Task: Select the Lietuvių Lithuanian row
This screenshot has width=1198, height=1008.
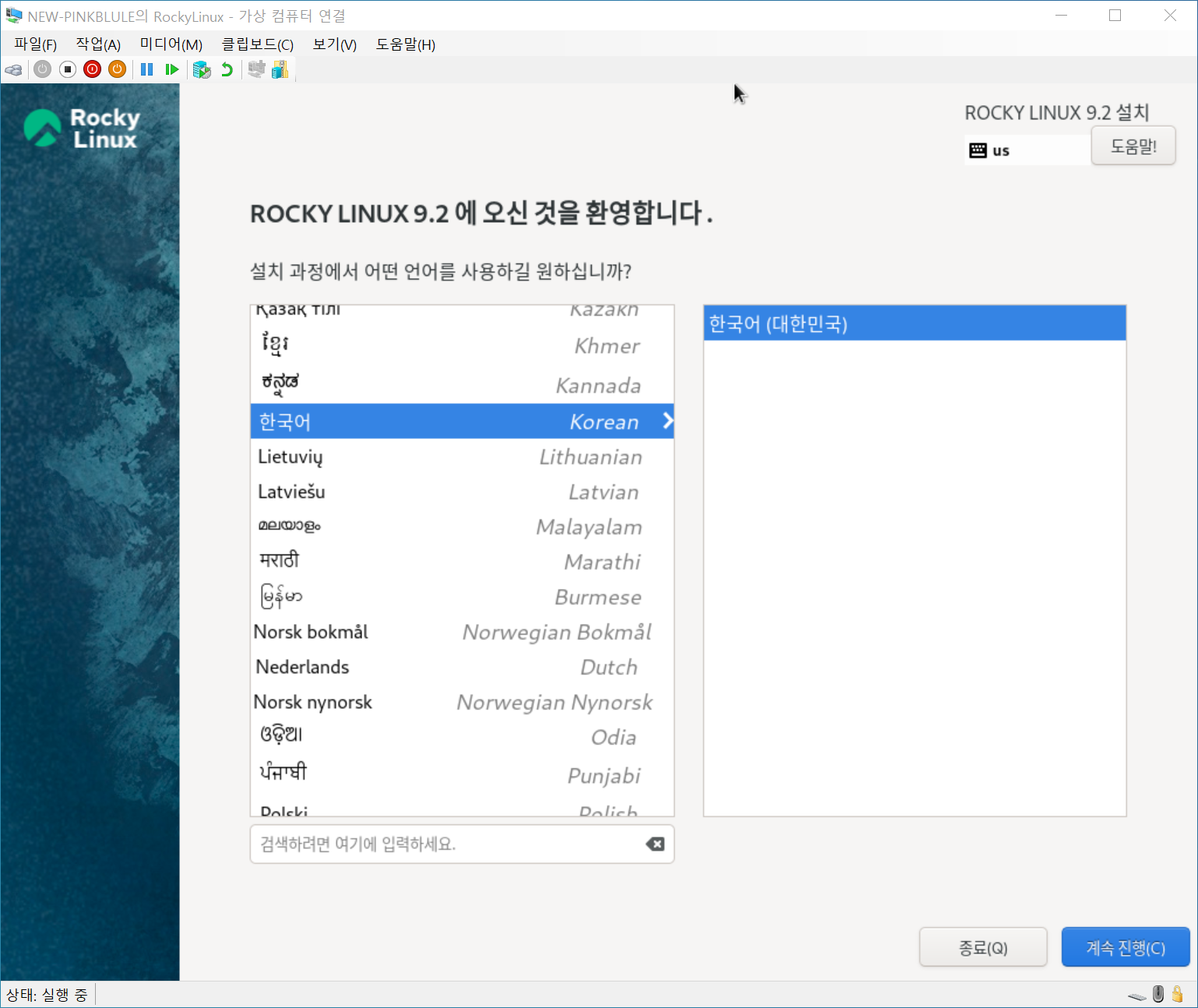Action: [x=462, y=456]
